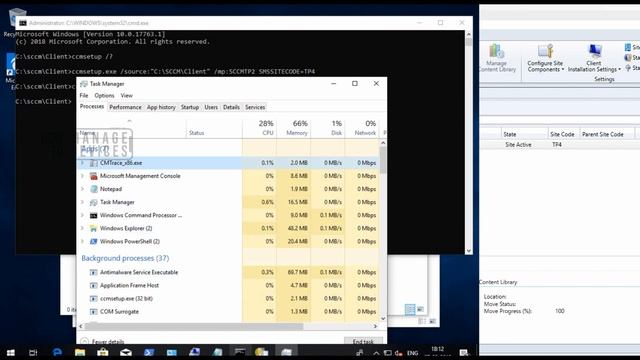Click the COM Surrogate process icon
The image size is (640, 360).
point(93,311)
